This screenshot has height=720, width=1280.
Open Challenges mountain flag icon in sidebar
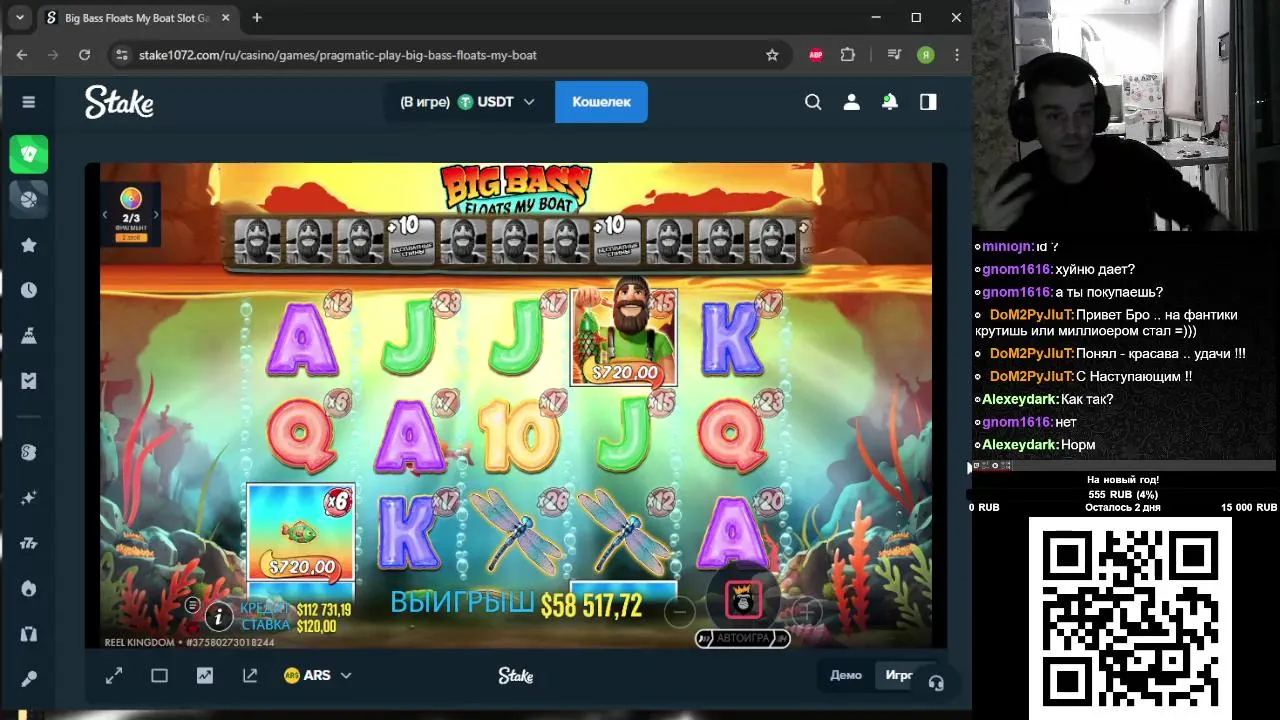click(x=29, y=336)
